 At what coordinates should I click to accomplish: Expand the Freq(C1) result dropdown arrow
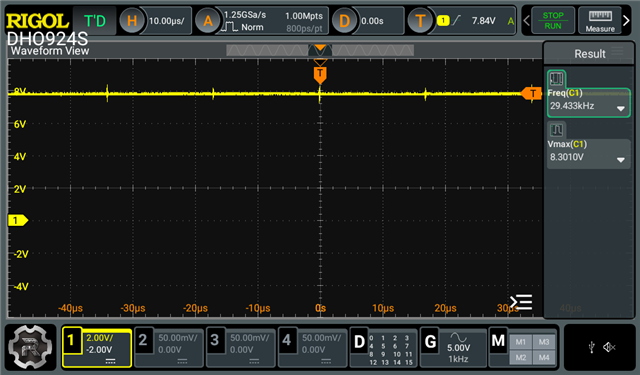[x=620, y=109]
